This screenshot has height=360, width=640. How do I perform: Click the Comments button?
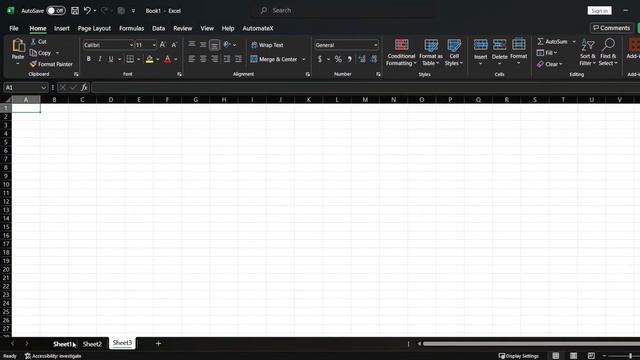[x=611, y=28]
